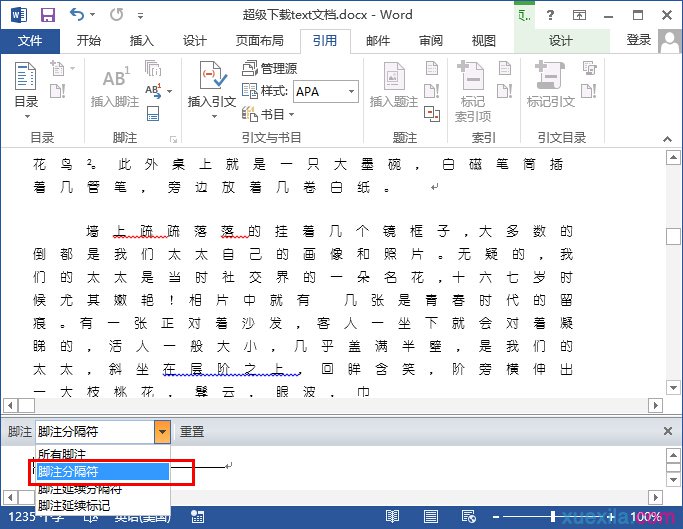This screenshot has height=529, width=683.
Task: Click the 重置 reset button in the footnote pane
Action: [192, 431]
